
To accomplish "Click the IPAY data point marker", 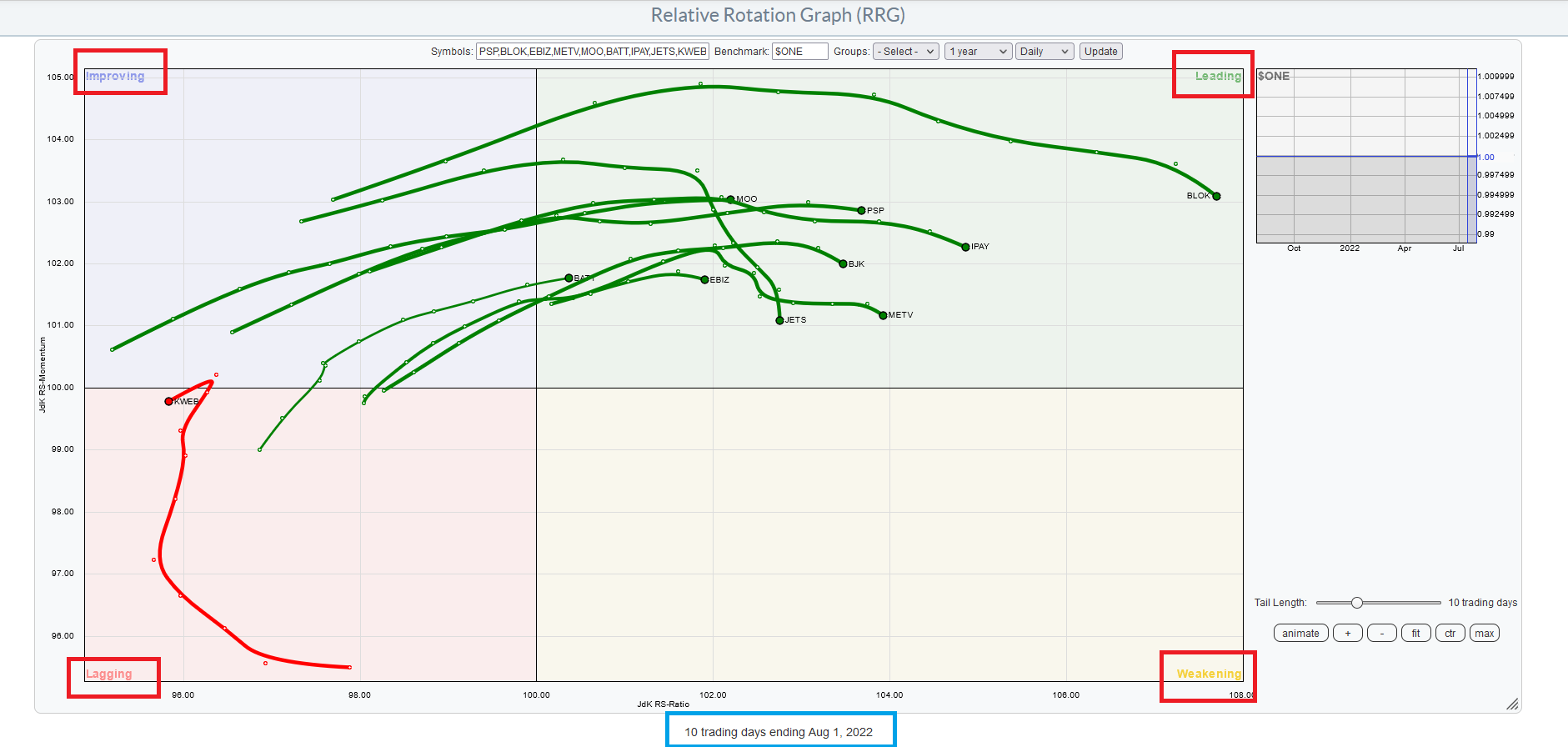I will click(x=965, y=247).
